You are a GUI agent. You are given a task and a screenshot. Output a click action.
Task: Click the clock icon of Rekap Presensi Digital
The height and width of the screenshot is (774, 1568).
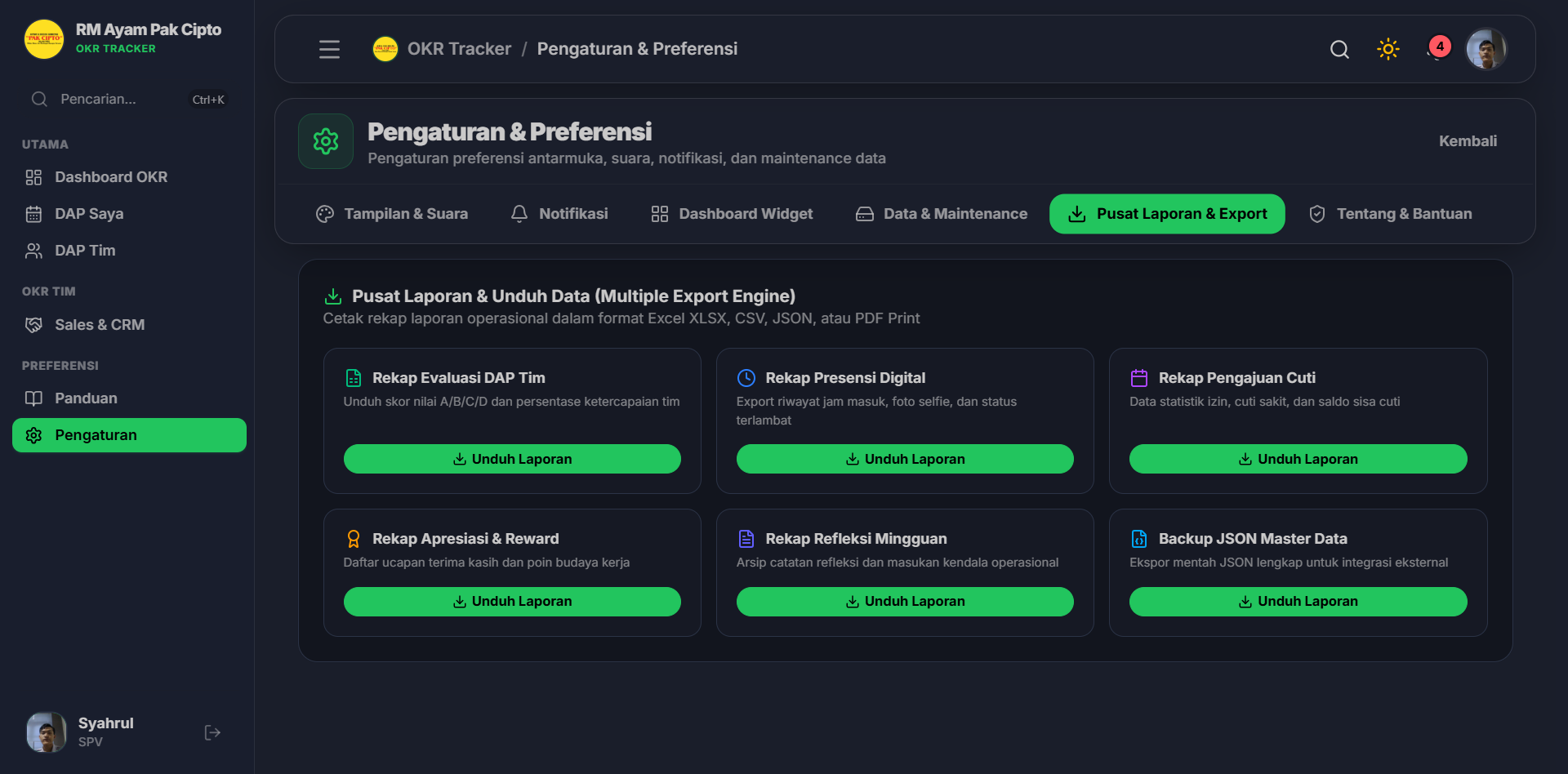tap(746, 378)
